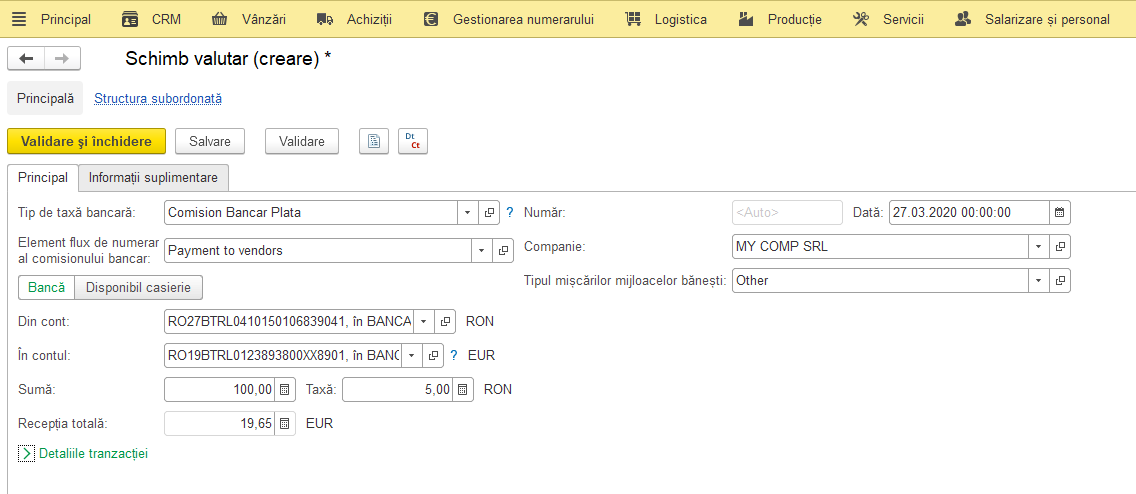Open calculator for the Taxă field
The image size is (1136, 494).
[463, 390]
